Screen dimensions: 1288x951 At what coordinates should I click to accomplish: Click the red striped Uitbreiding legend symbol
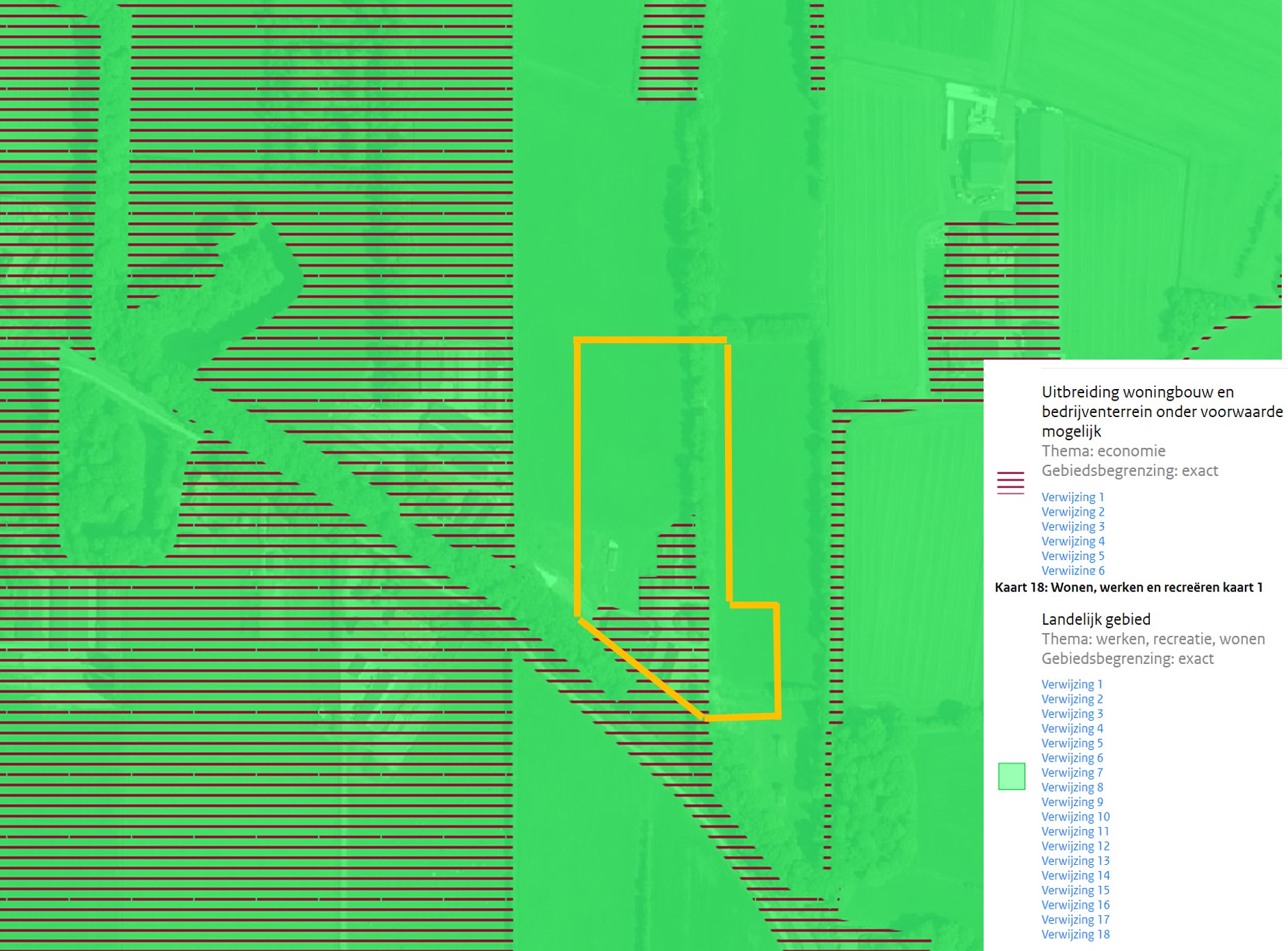click(x=1011, y=483)
